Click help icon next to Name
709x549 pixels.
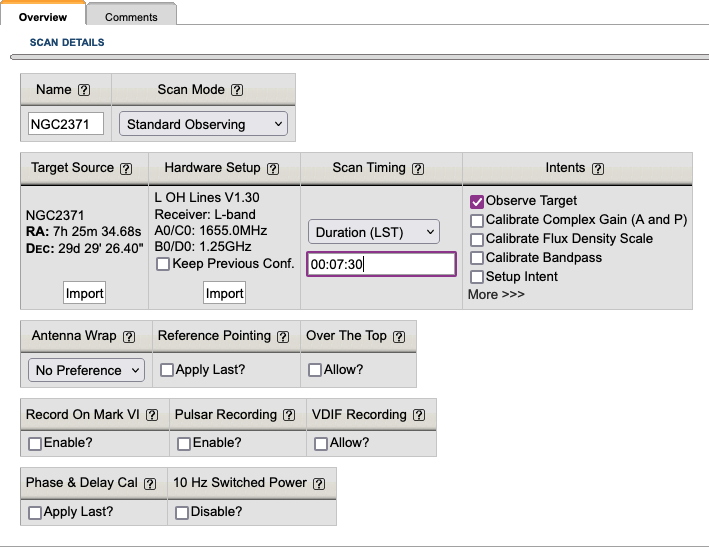coord(84,90)
